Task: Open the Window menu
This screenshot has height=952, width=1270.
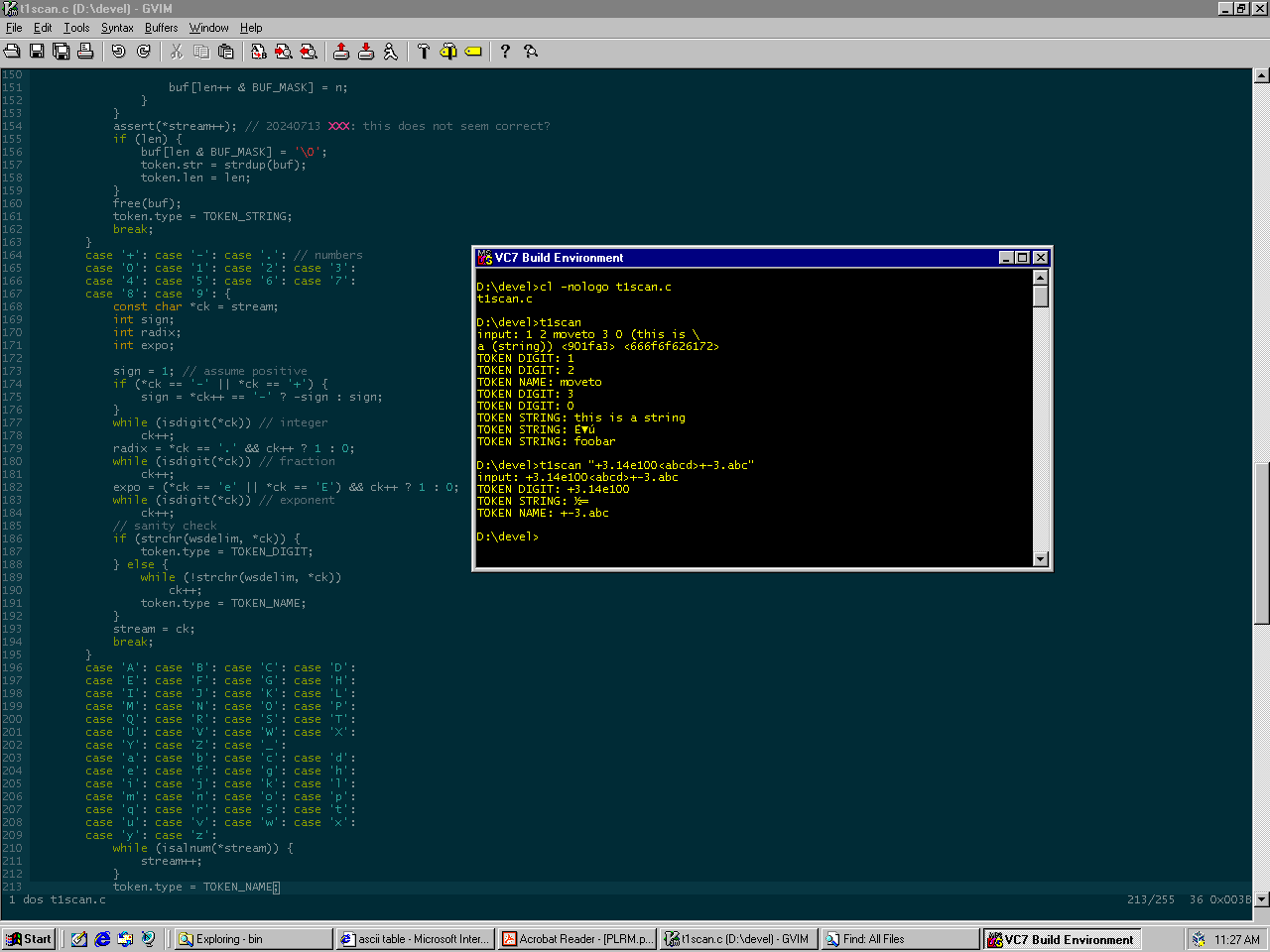Action: [x=208, y=28]
